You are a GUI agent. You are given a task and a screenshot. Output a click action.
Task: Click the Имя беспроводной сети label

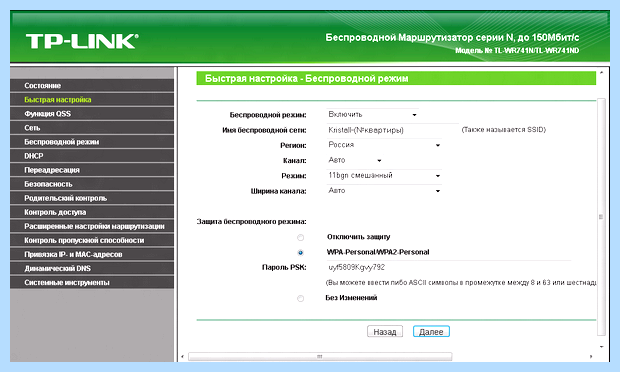click(x=264, y=130)
